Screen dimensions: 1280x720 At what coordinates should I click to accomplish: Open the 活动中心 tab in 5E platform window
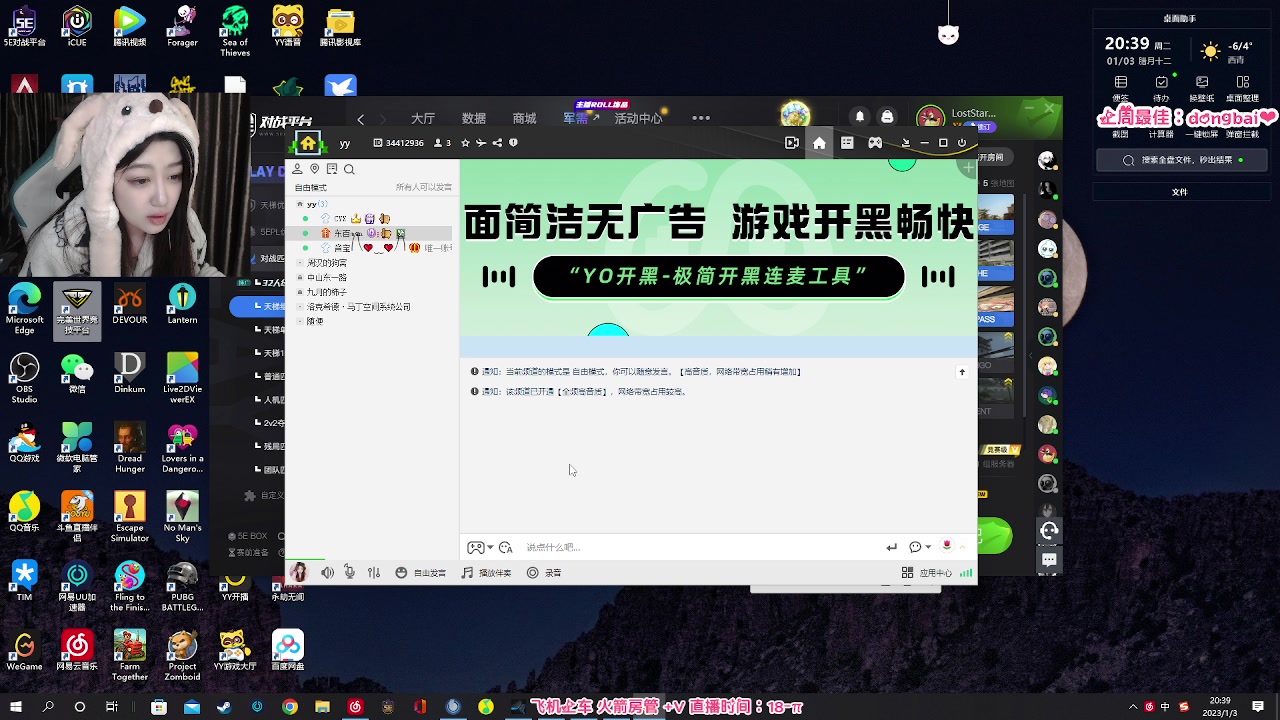638,118
